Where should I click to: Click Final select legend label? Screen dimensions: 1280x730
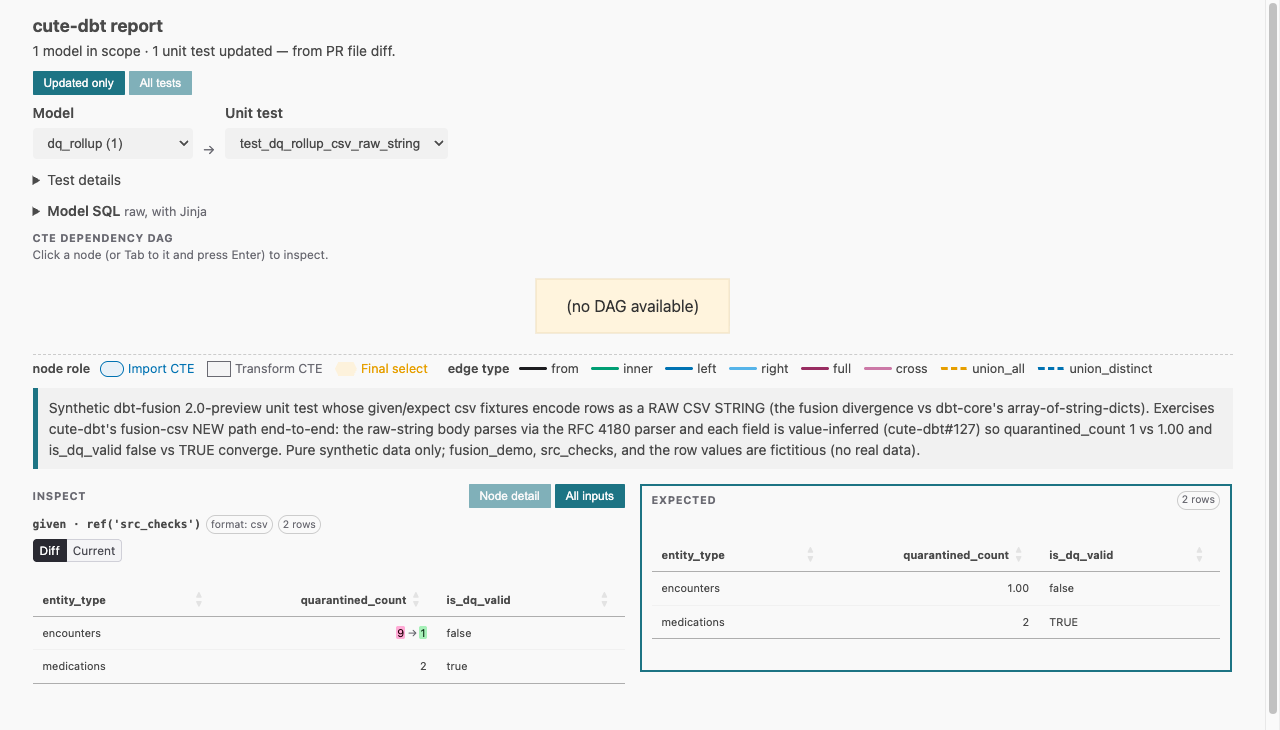point(394,369)
